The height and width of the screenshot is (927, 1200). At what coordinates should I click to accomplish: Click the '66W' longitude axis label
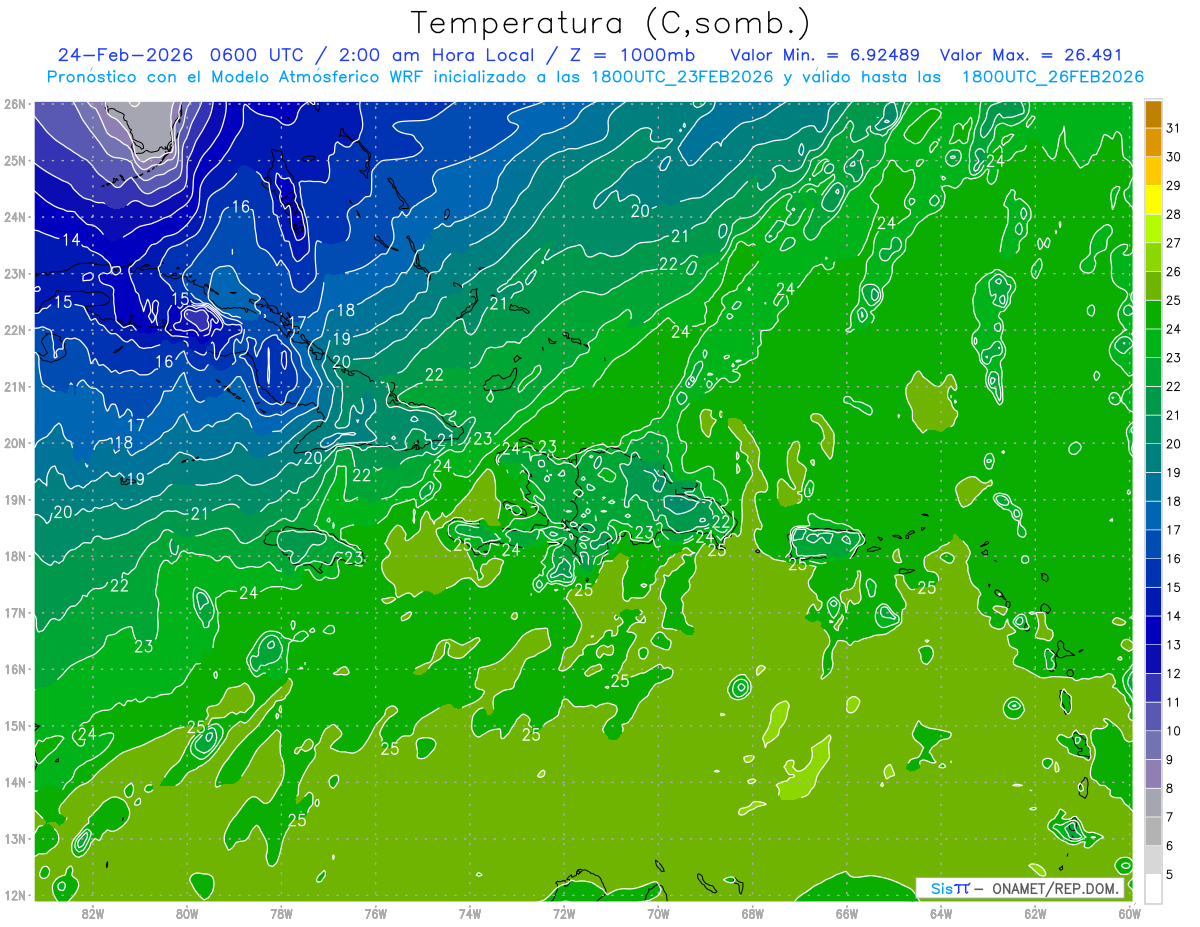click(x=847, y=913)
